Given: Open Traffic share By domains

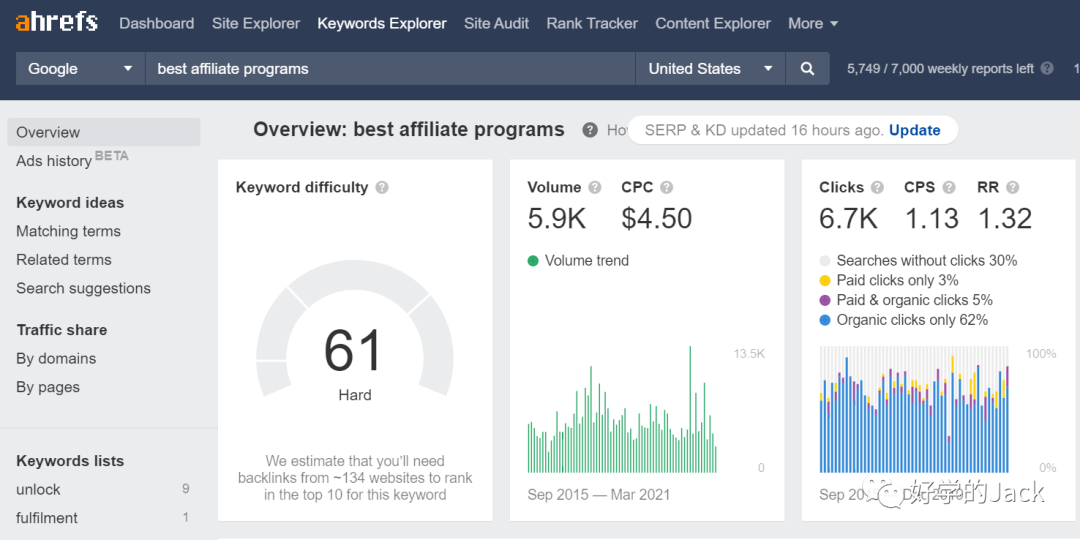Looking at the screenshot, I should (56, 359).
